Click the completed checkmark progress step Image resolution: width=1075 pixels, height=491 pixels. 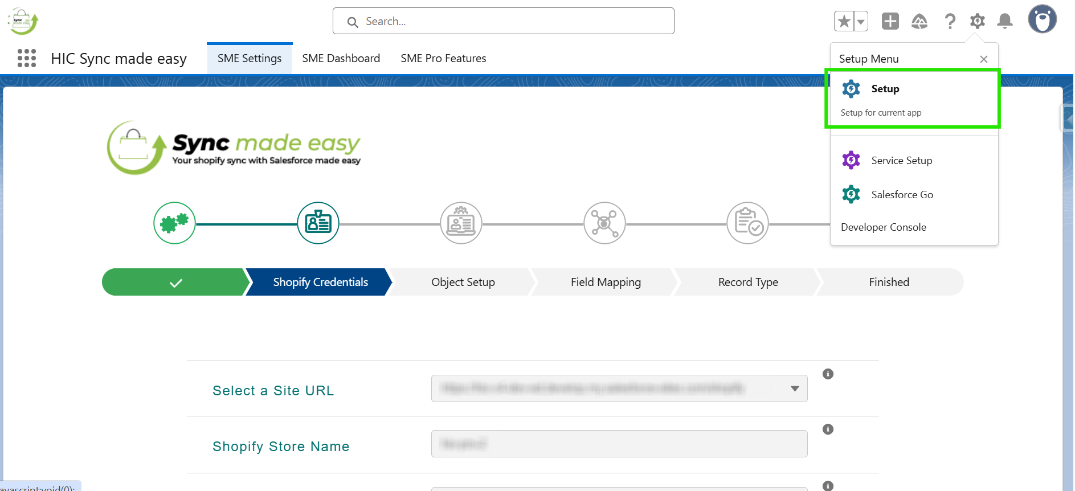tap(176, 282)
